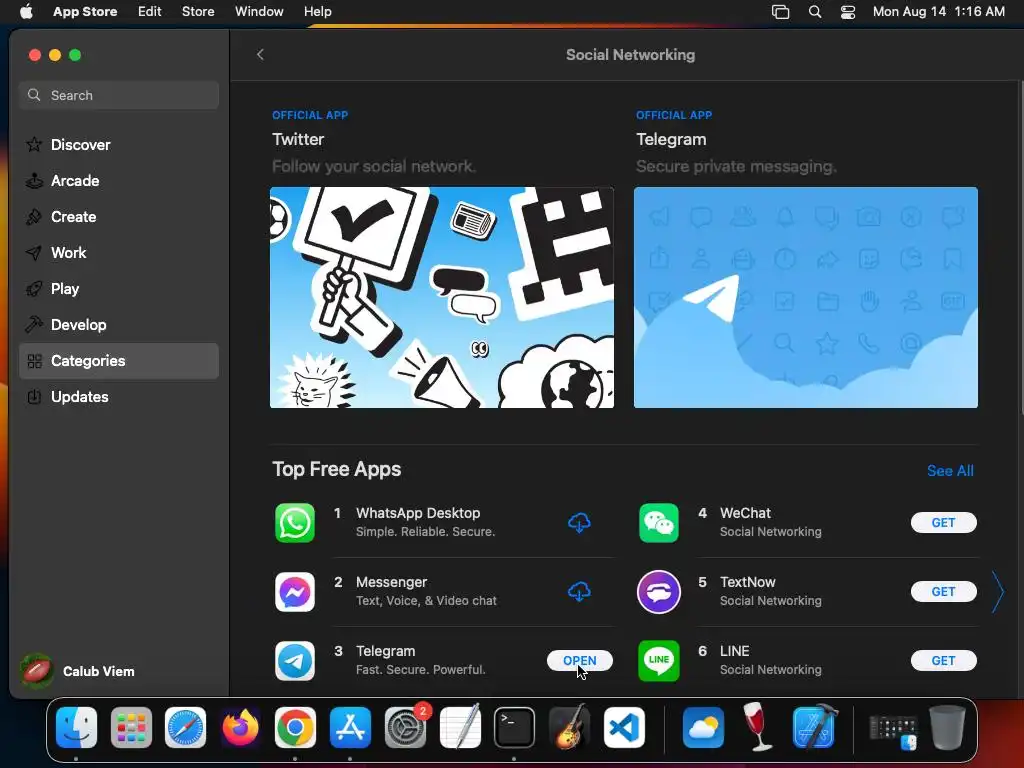Launch Google Chrome from the Dock

[295, 727]
